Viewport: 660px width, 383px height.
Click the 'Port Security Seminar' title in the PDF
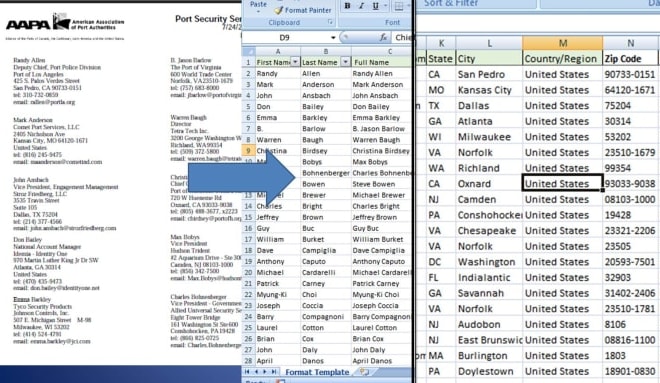click(x=208, y=19)
